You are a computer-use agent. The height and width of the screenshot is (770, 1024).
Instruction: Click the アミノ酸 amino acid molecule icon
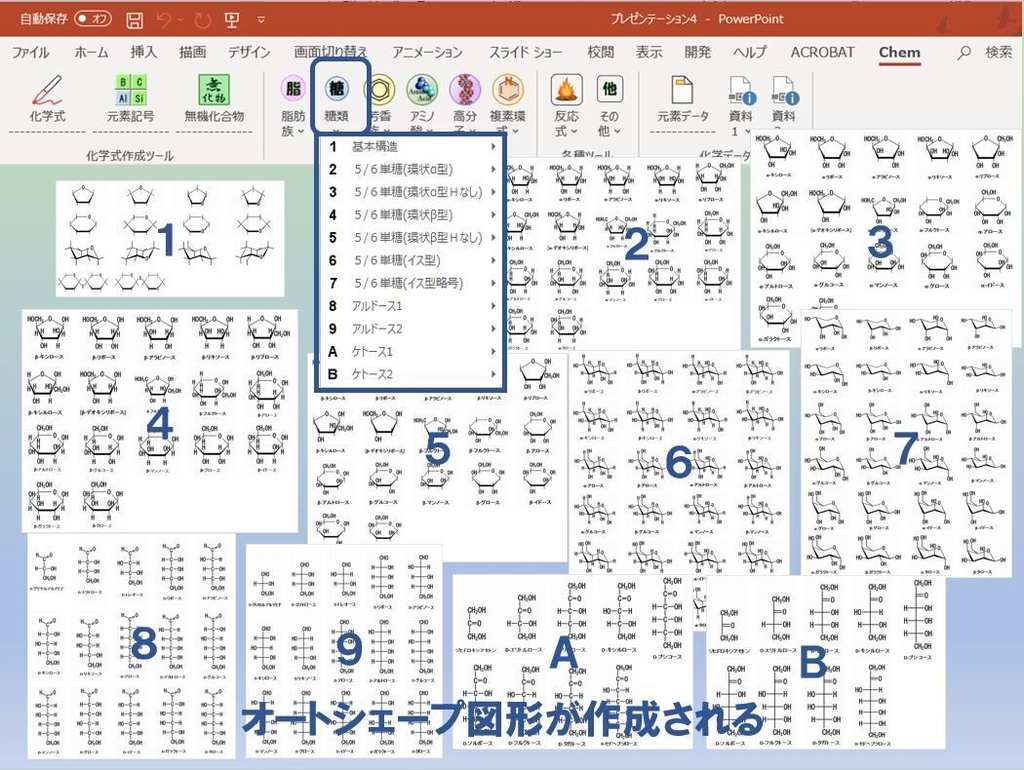(423, 88)
